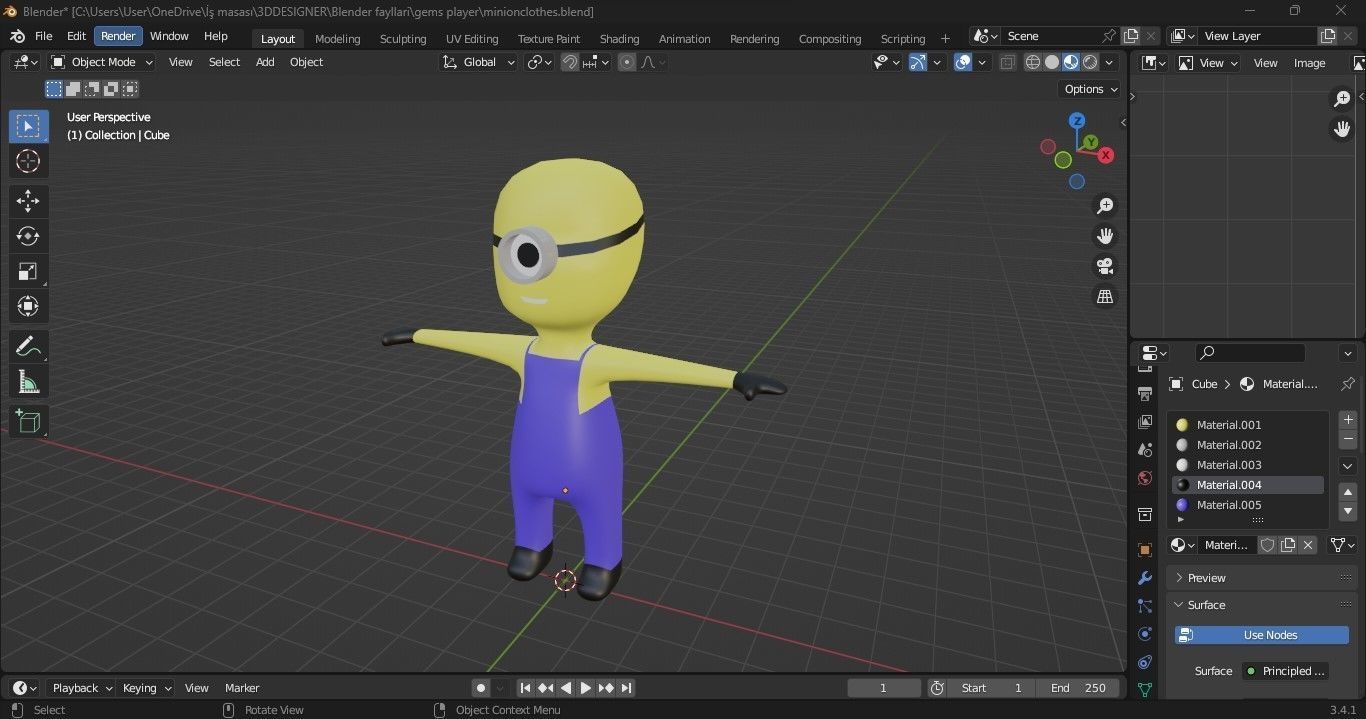Open the Render menu
Viewport: 1366px width, 719px height.
tap(118, 36)
